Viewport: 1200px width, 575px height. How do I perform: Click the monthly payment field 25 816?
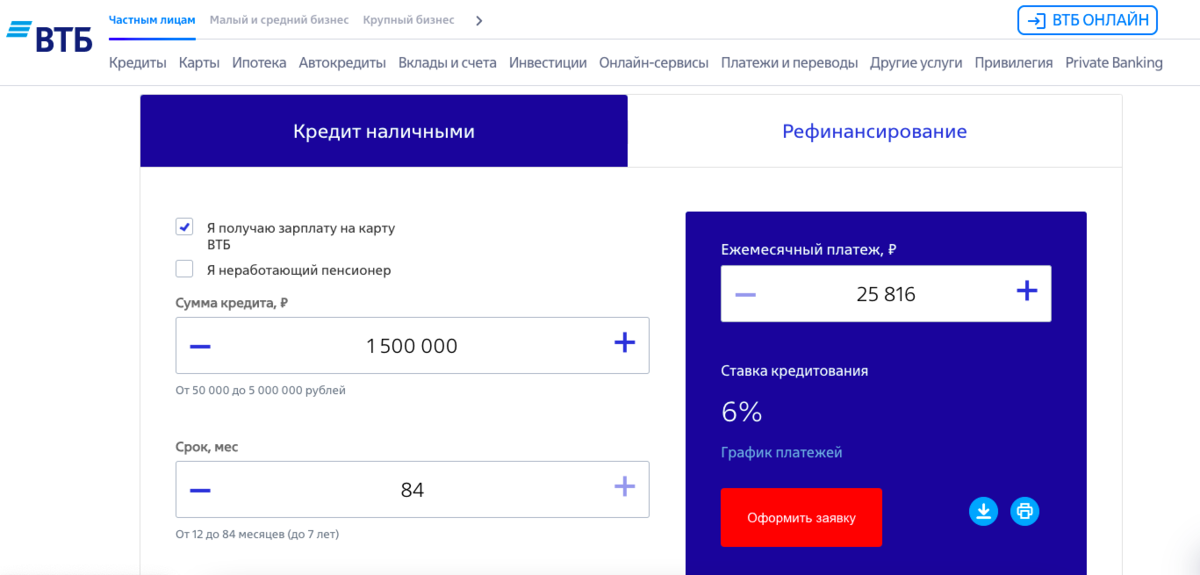tap(886, 294)
